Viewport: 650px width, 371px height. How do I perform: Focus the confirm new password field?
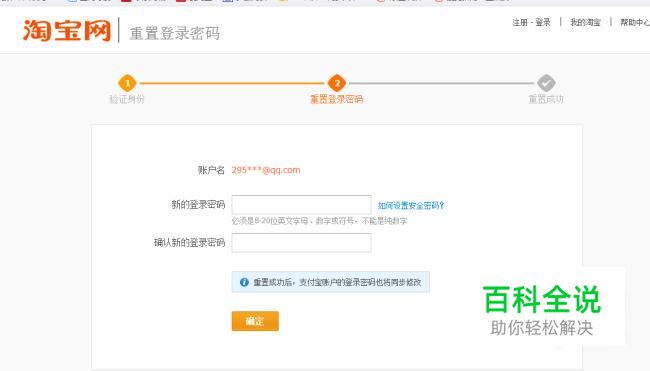coord(301,242)
